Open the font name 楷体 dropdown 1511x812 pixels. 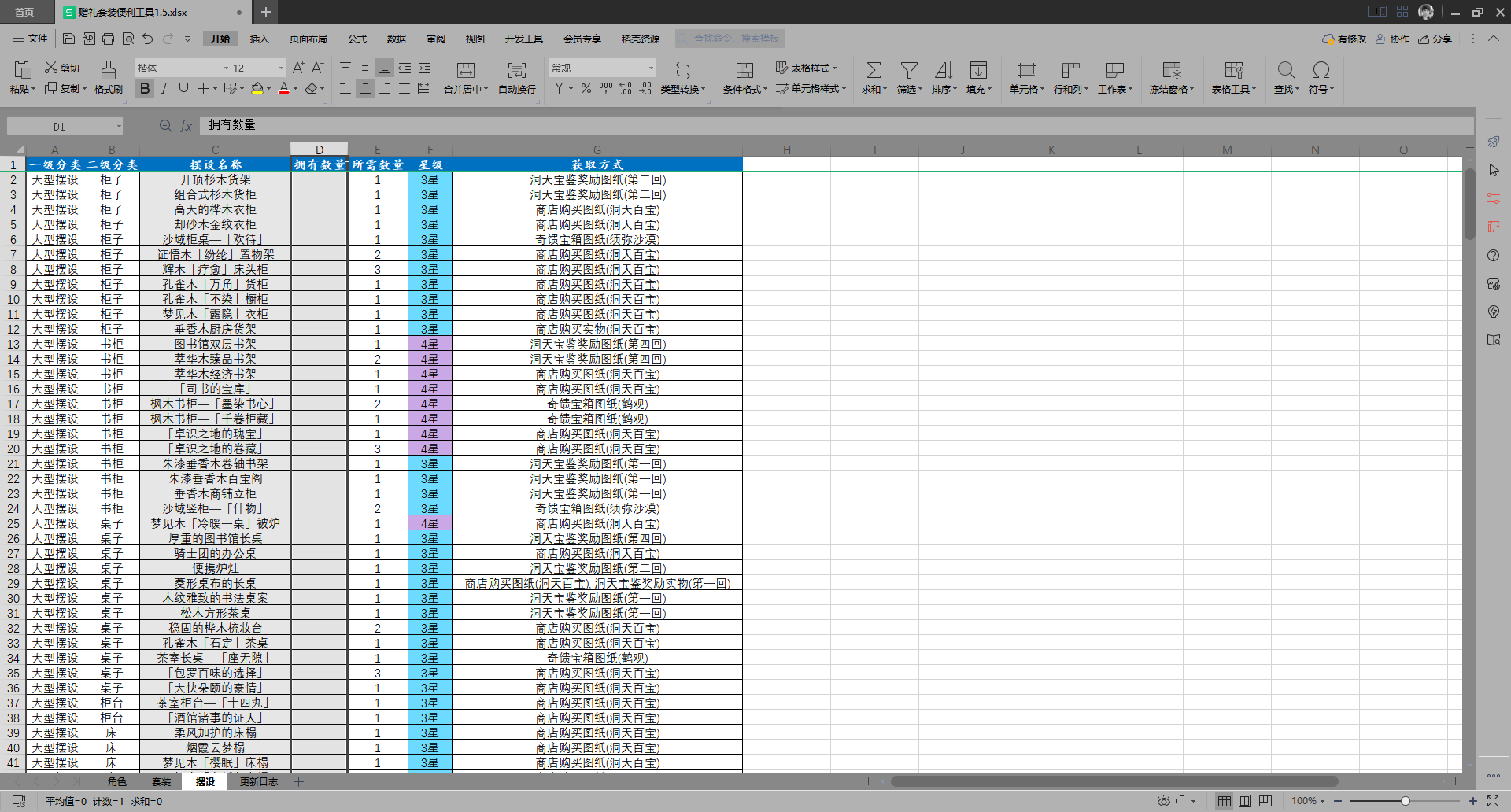[226, 68]
